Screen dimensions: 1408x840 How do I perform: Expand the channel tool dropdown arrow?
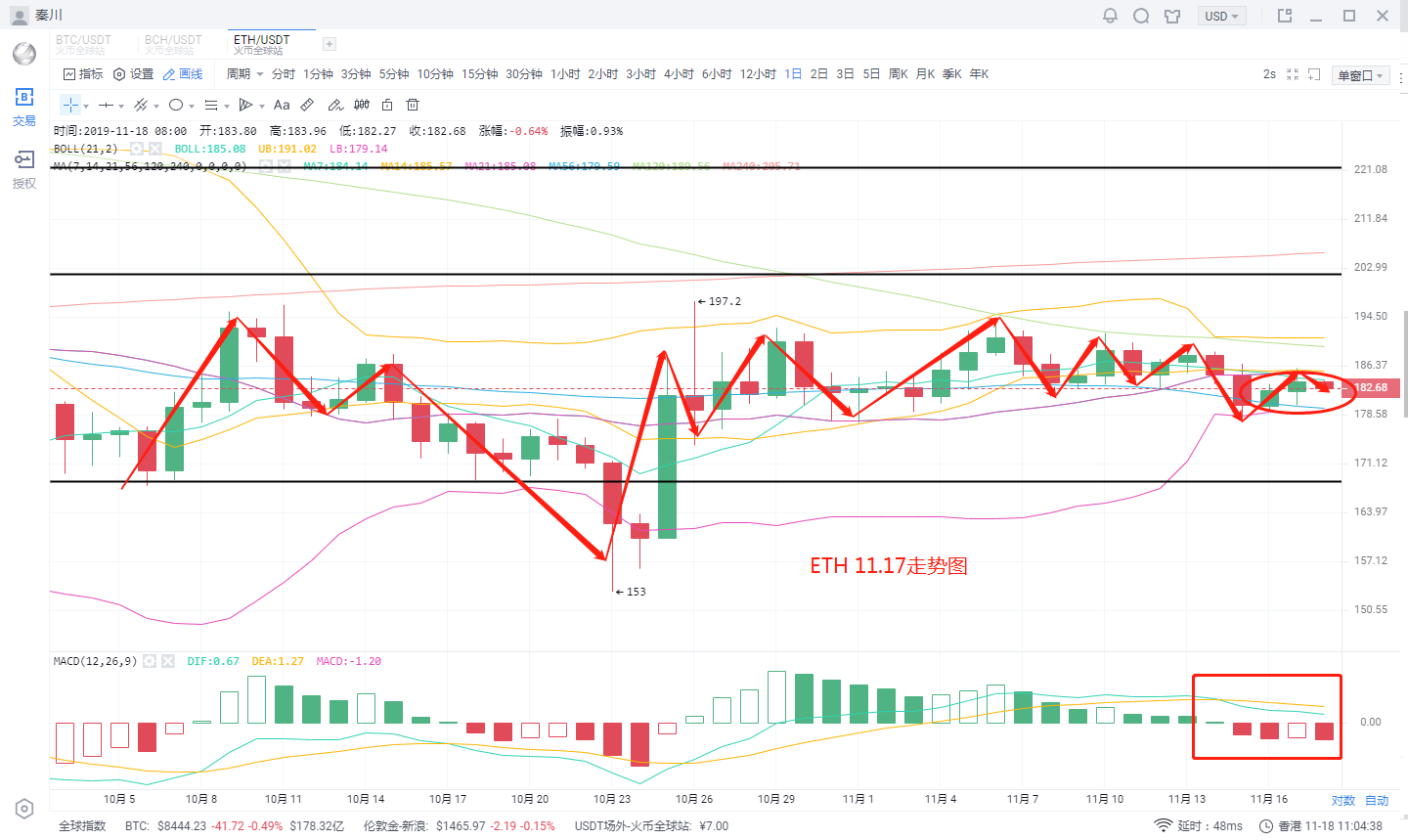[156, 106]
